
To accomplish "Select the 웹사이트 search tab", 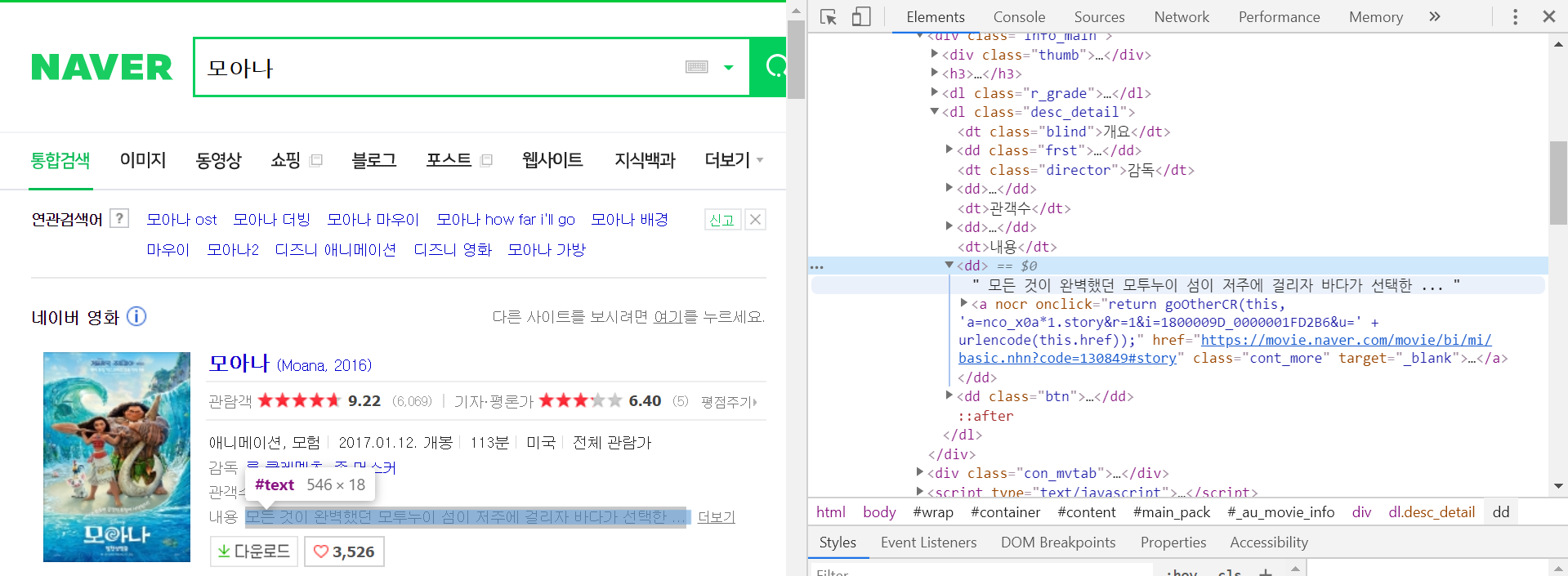I will [552, 160].
